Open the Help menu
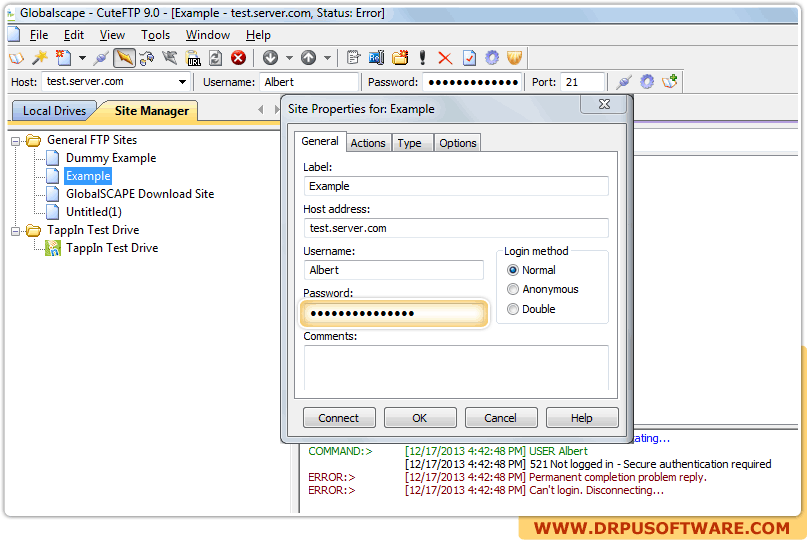 click(x=258, y=35)
